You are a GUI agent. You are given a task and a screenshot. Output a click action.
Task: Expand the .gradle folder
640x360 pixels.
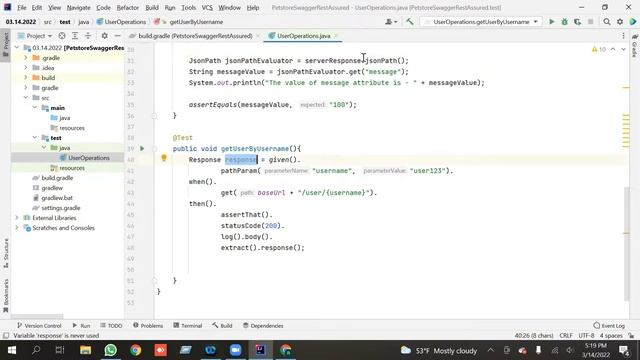click(26, 58)
